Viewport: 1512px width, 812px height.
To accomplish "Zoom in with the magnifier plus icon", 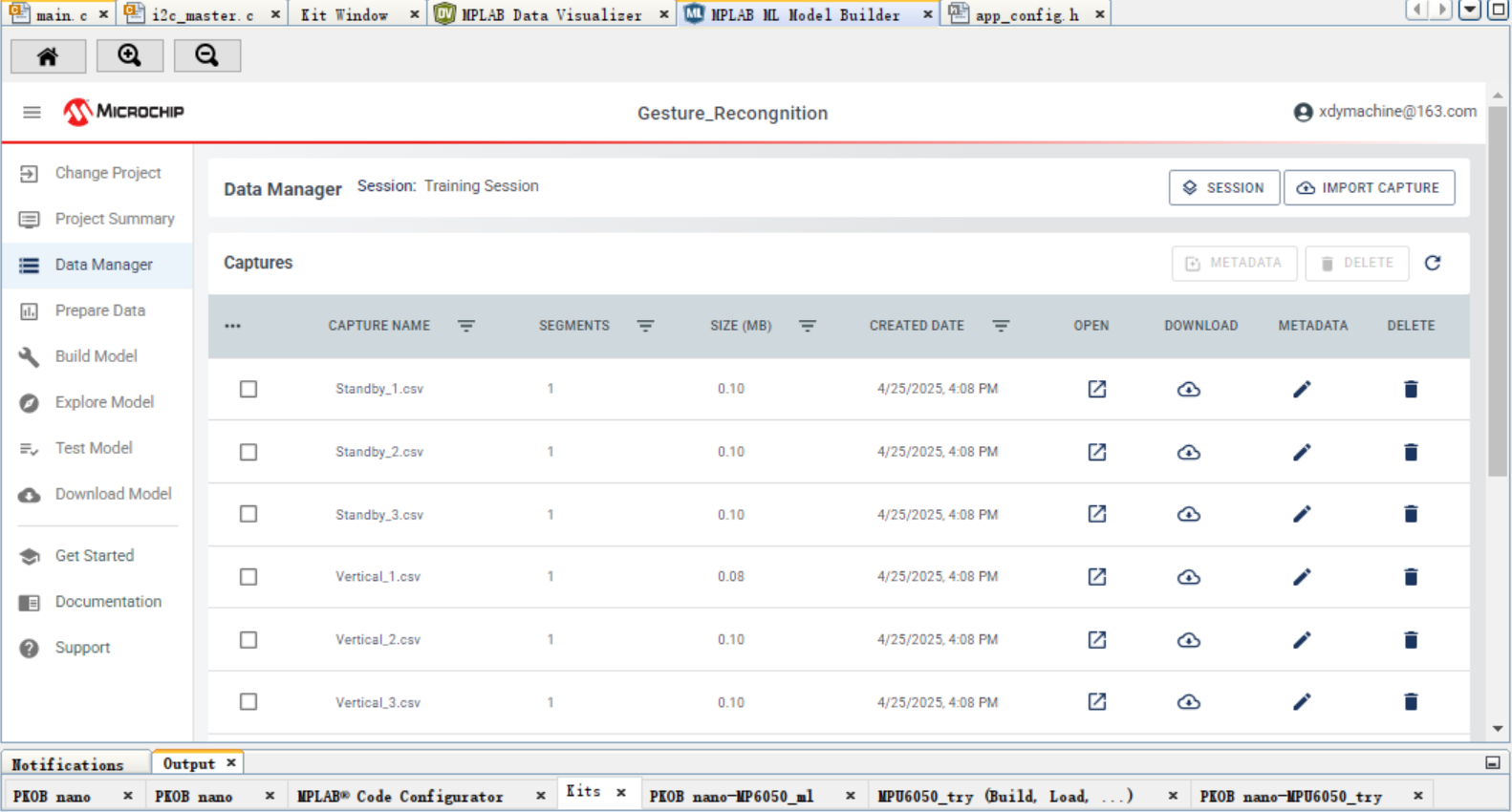I will pos(129,56).
